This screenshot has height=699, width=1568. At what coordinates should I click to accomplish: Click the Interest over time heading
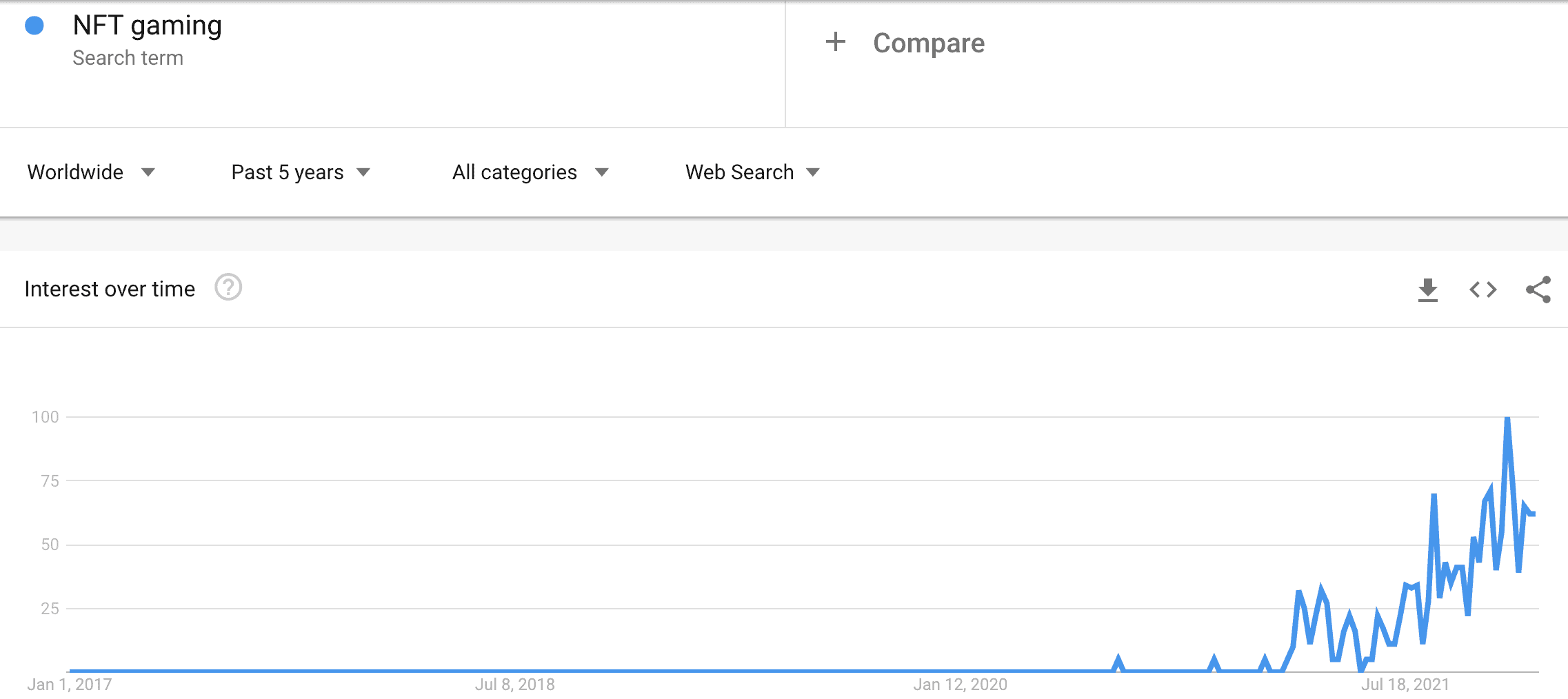click(109, 289)
